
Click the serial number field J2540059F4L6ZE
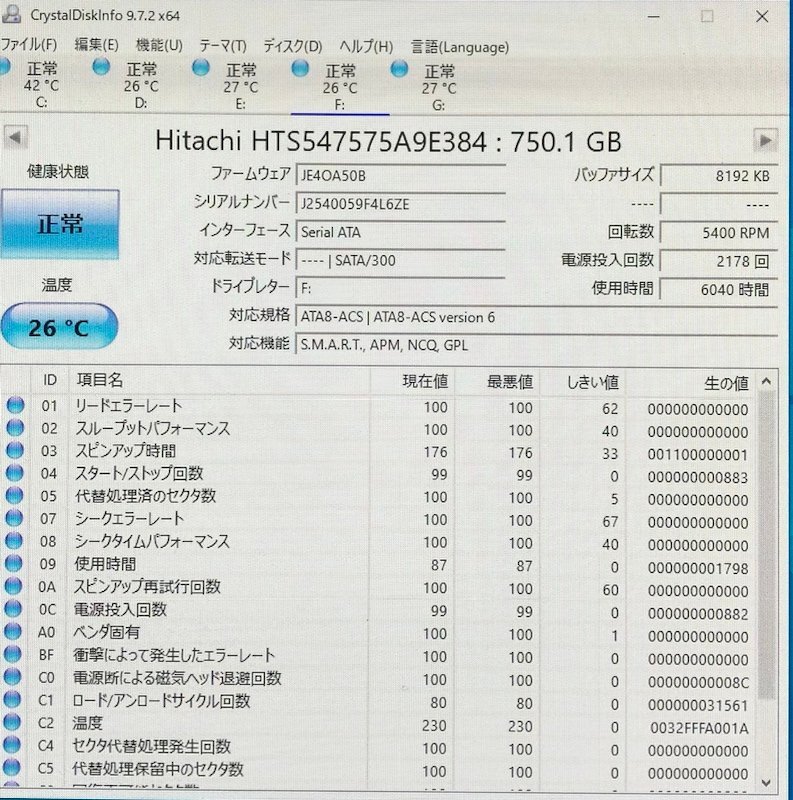point(401,204)
